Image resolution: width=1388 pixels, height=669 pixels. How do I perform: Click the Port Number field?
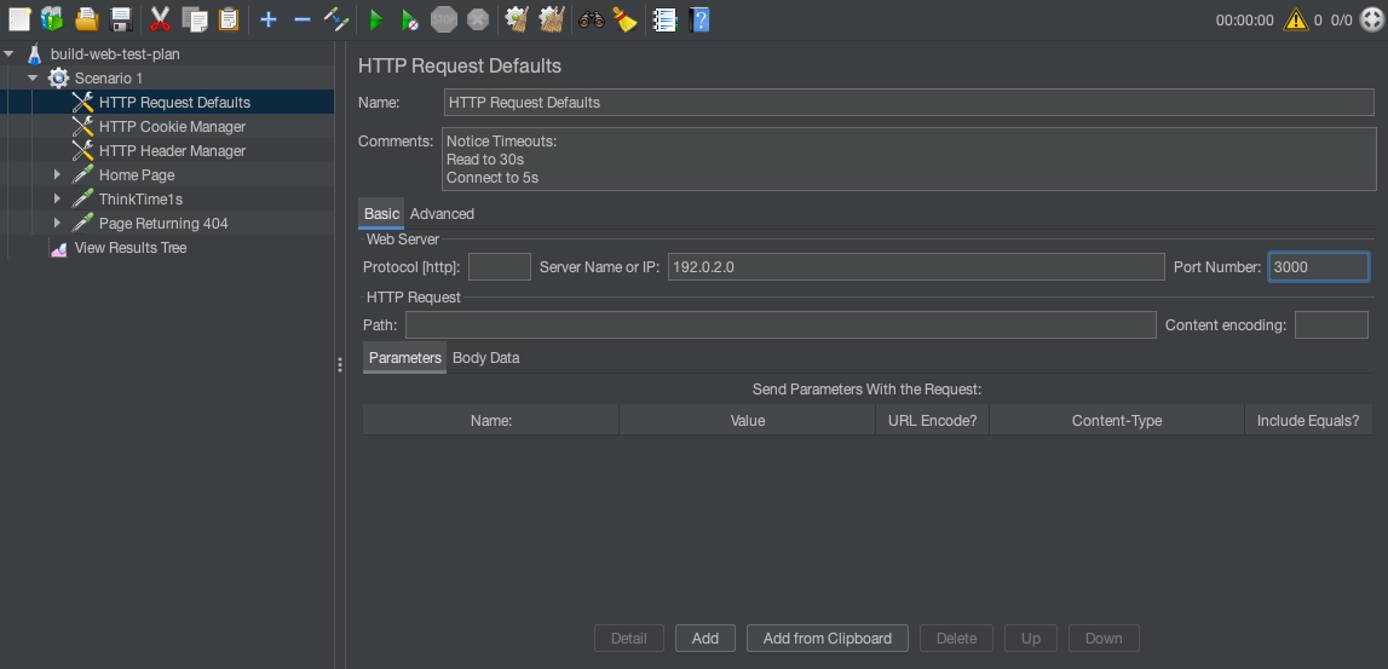point(1318,266)
